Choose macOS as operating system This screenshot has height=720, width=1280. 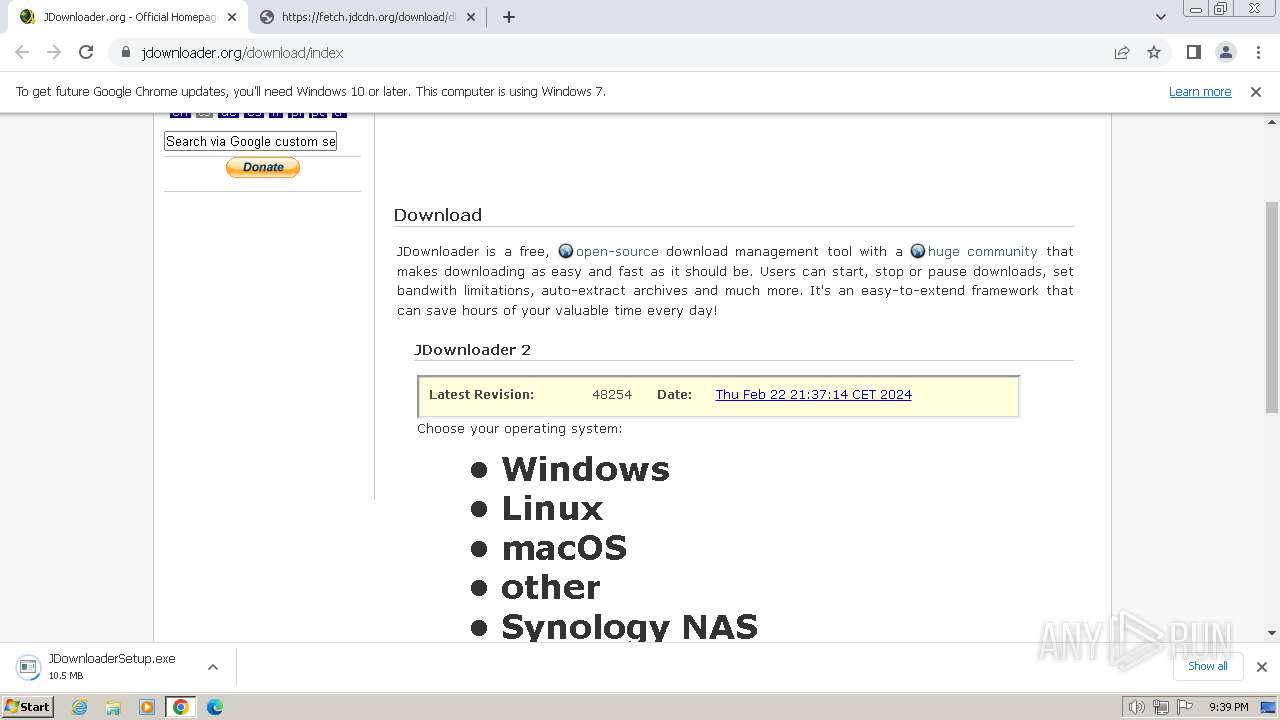(x=564, y=548)
